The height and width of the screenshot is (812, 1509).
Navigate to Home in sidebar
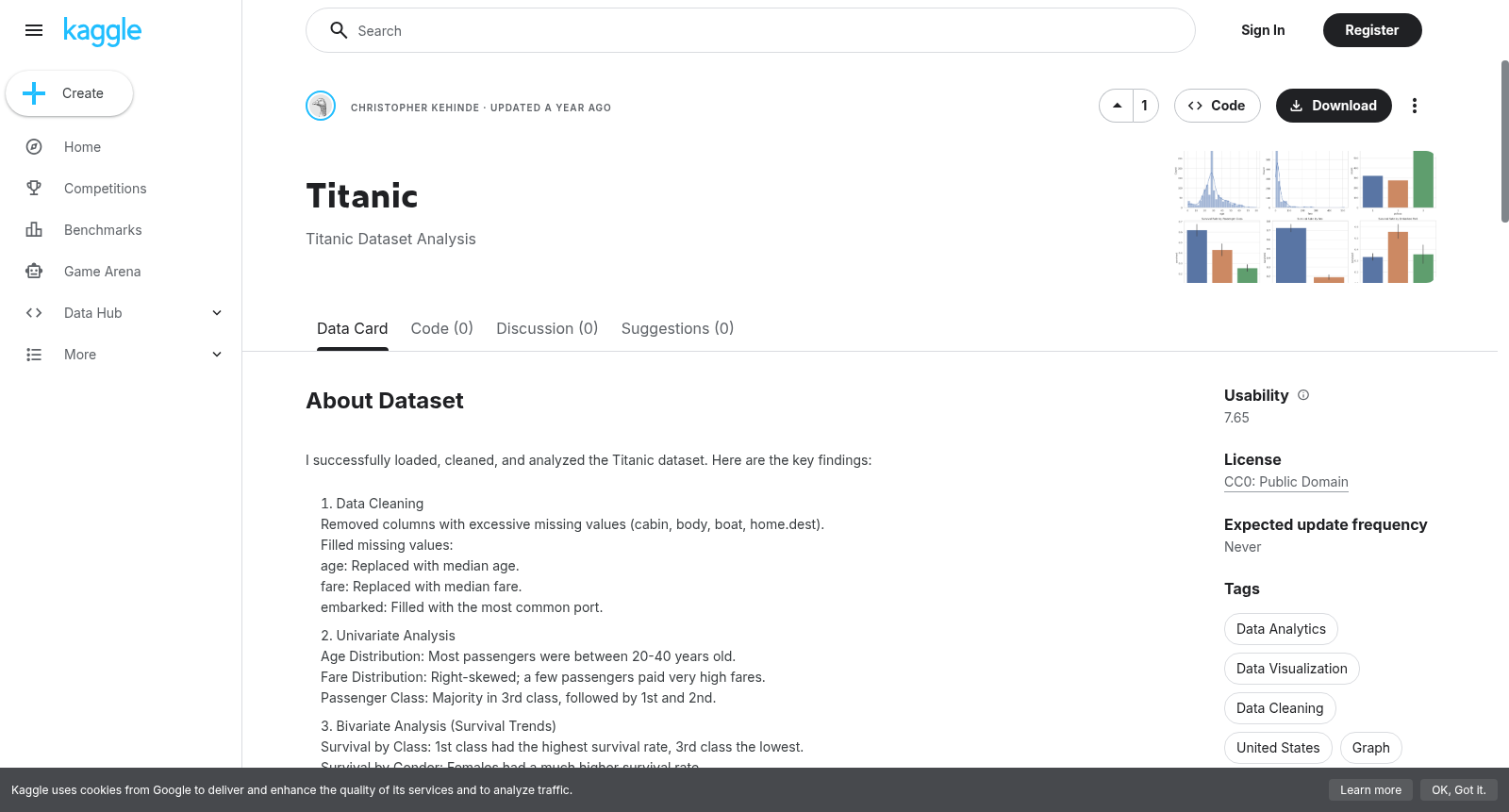click(x=82, y=147)
